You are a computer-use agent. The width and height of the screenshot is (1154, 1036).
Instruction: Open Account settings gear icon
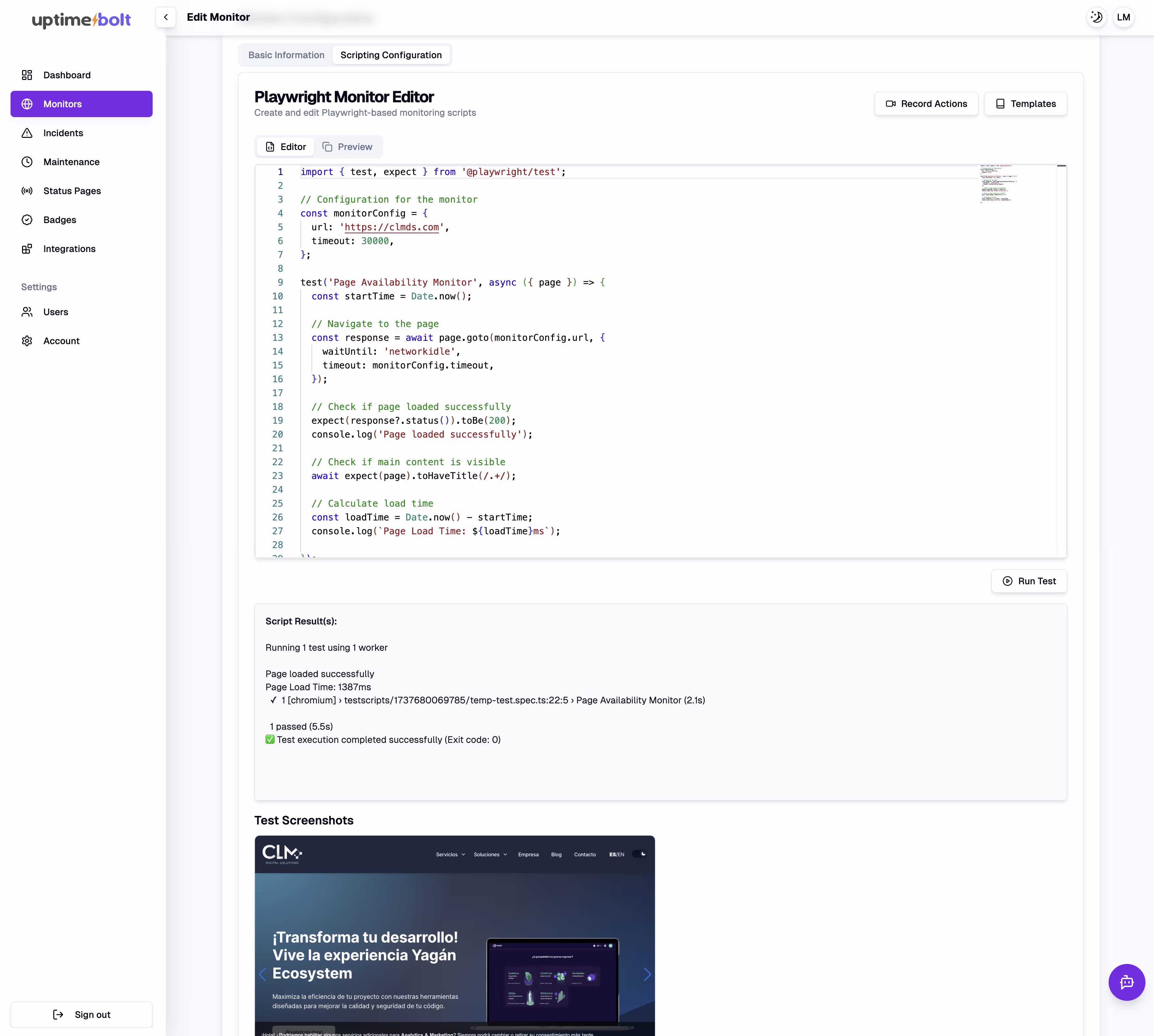tap(27, 341)
